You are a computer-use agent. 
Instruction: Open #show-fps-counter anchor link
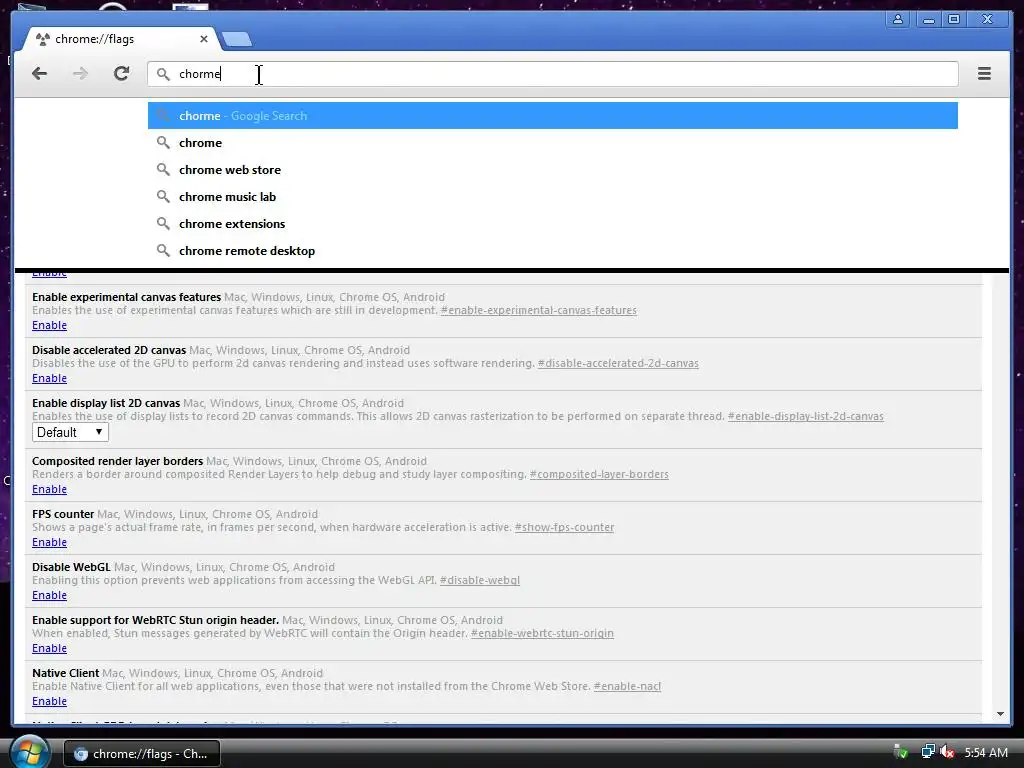564,527
